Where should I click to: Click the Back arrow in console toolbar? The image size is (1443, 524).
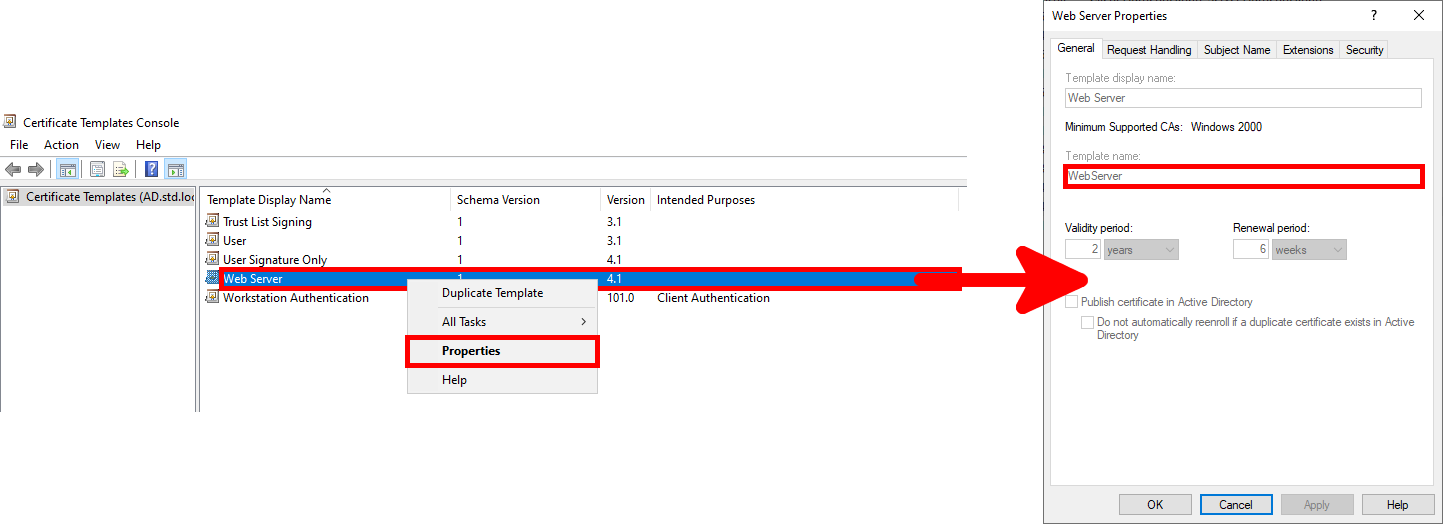[x=13, y=170]
